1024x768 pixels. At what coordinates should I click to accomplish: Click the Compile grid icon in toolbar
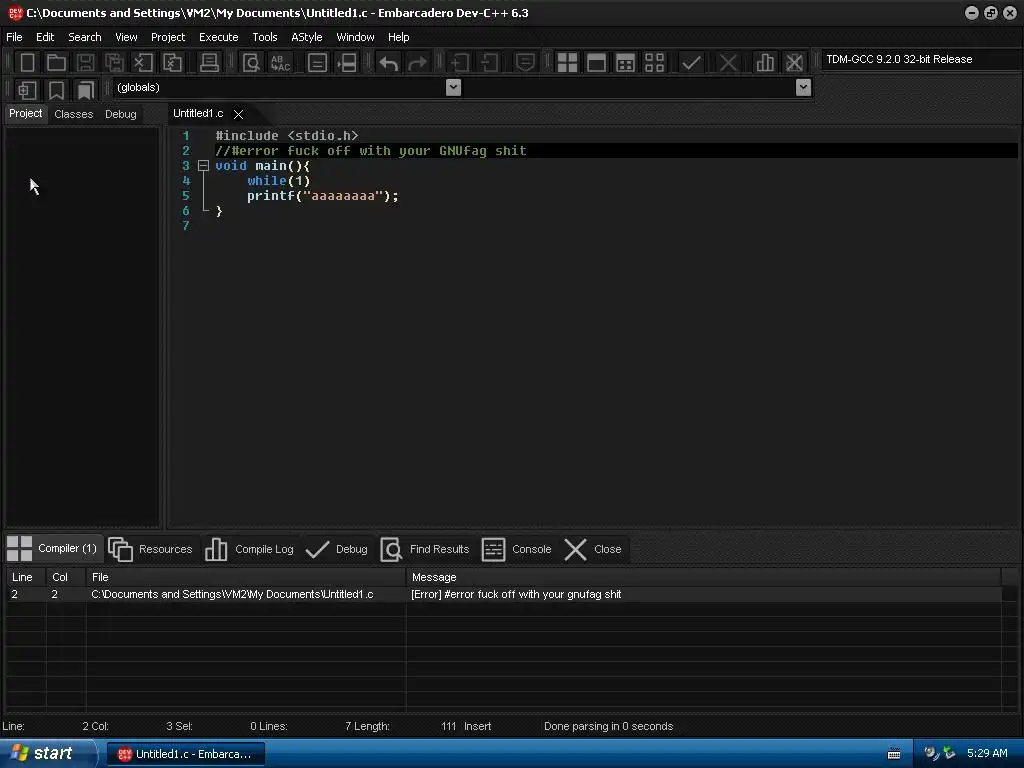tap(567, 63)
